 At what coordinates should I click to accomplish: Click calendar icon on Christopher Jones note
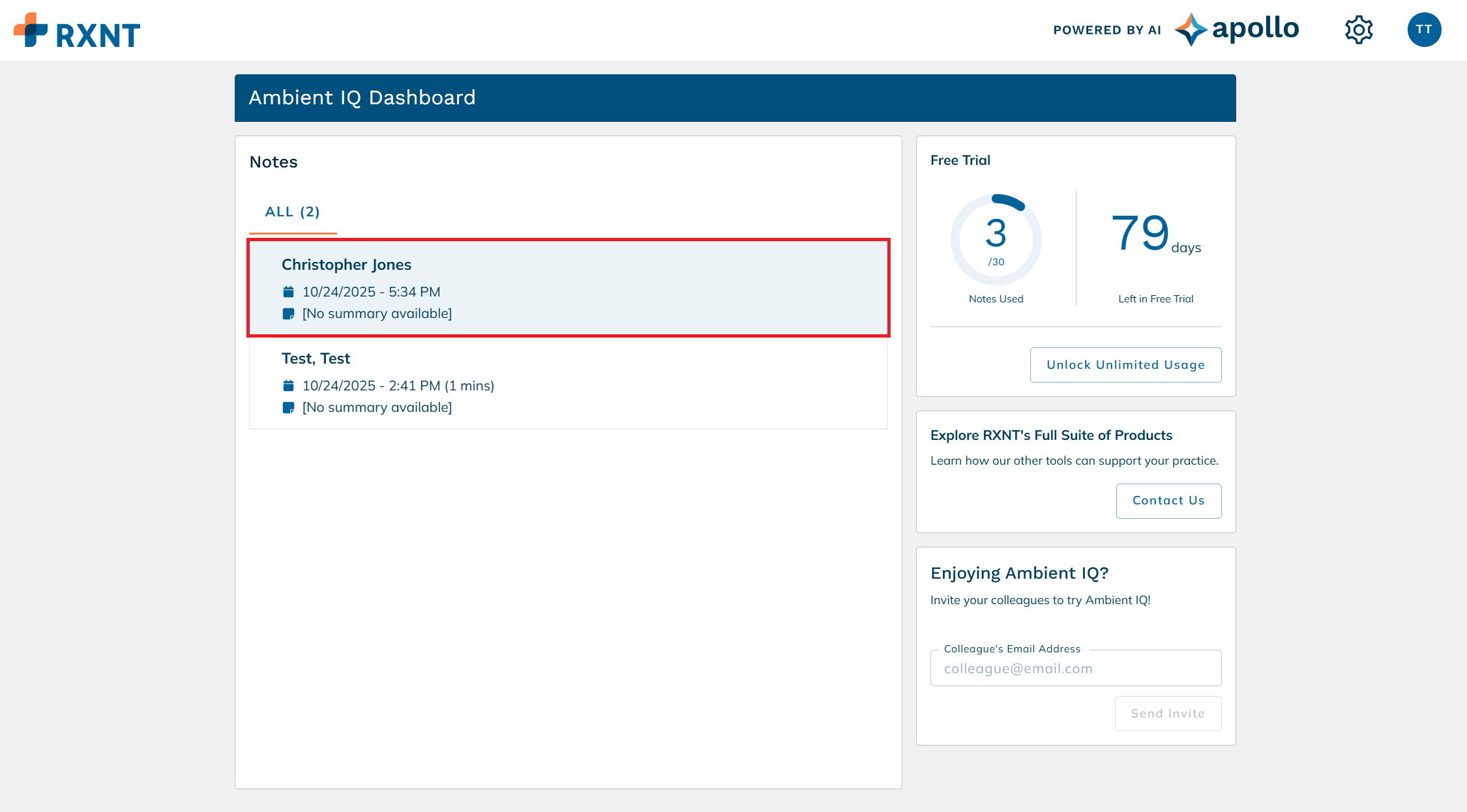point(288,292)
